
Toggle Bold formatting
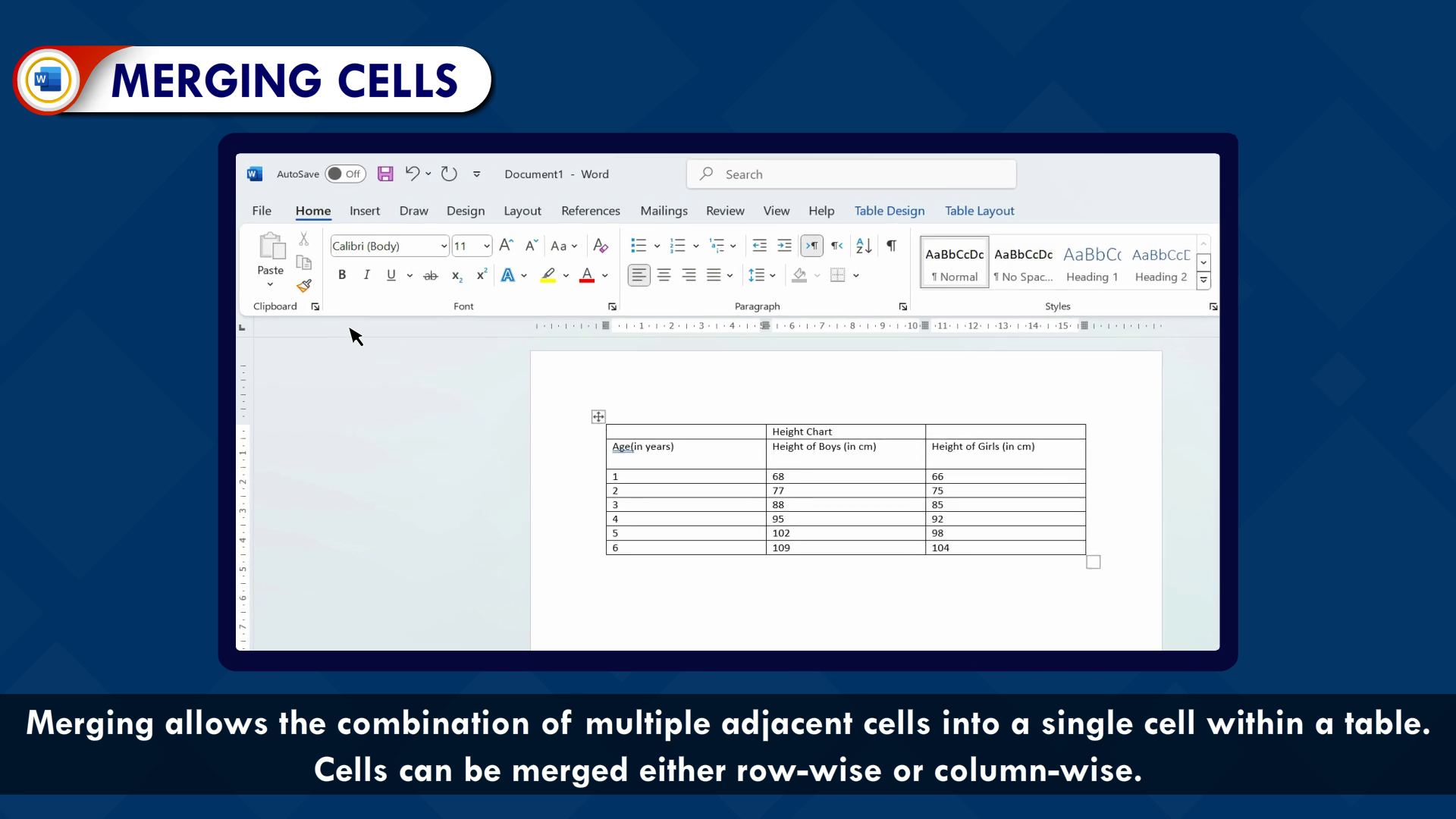tap(342, 275)
